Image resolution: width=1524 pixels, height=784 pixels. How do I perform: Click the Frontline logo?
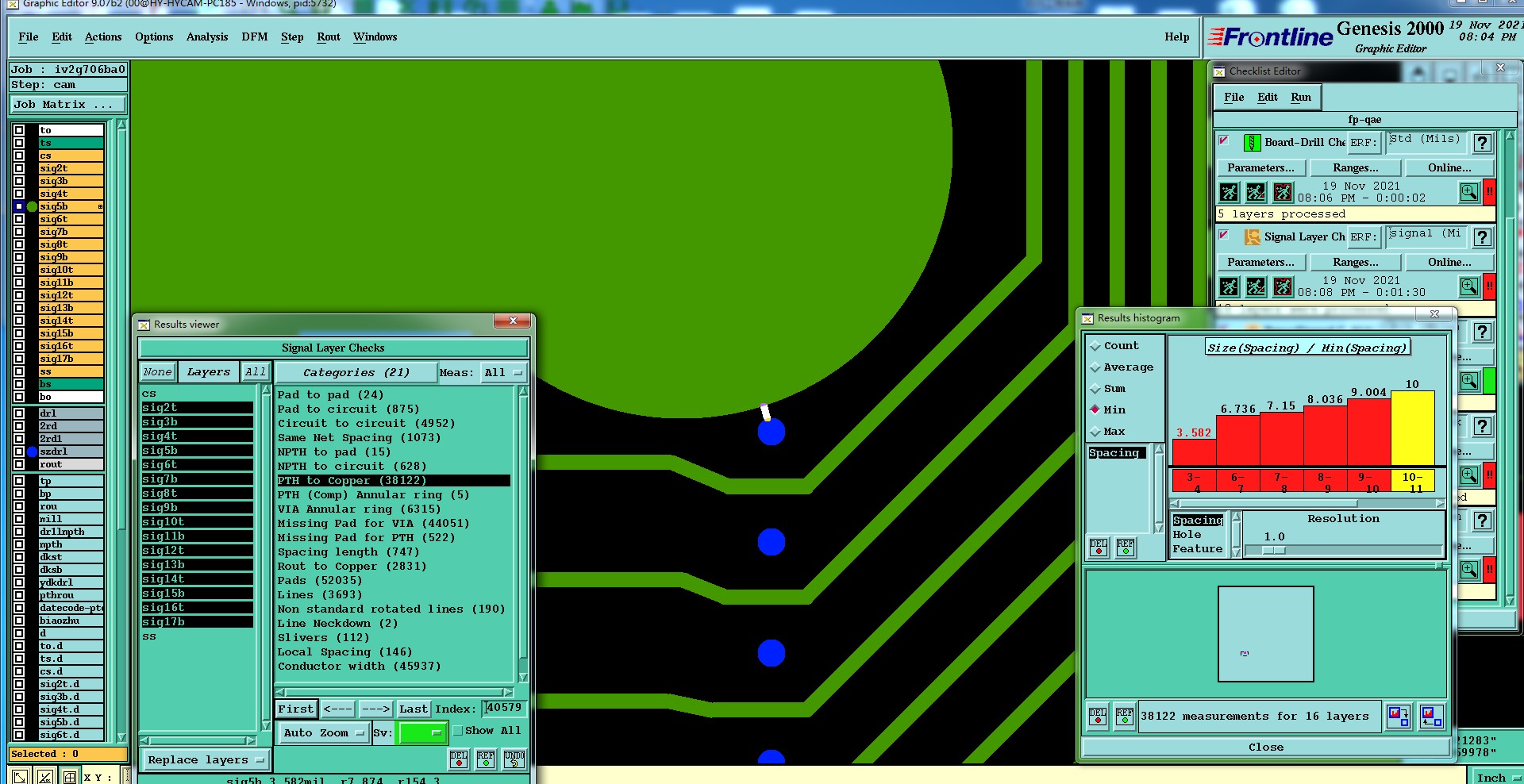pos(1271,37)
